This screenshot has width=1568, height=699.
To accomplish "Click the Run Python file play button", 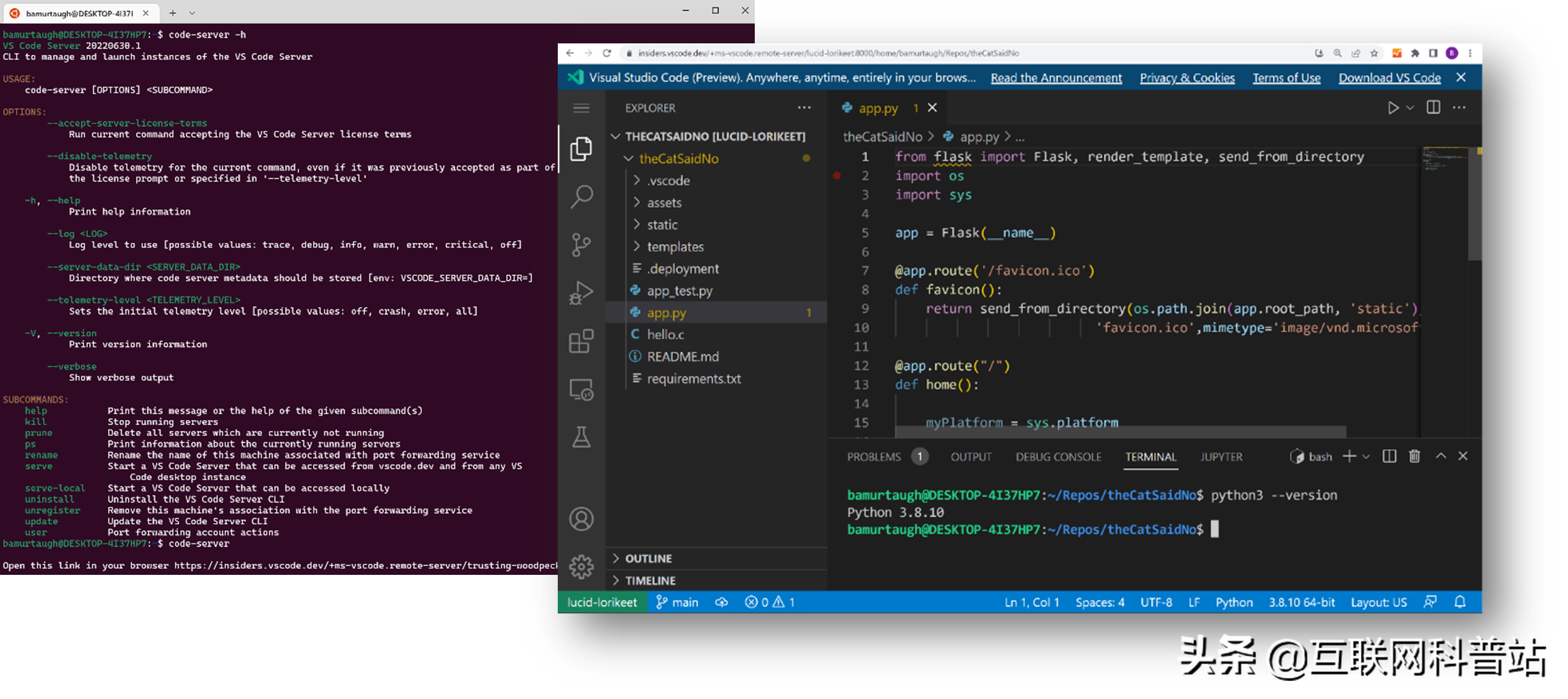I will pyautogui.click(x=1393, y=108).
